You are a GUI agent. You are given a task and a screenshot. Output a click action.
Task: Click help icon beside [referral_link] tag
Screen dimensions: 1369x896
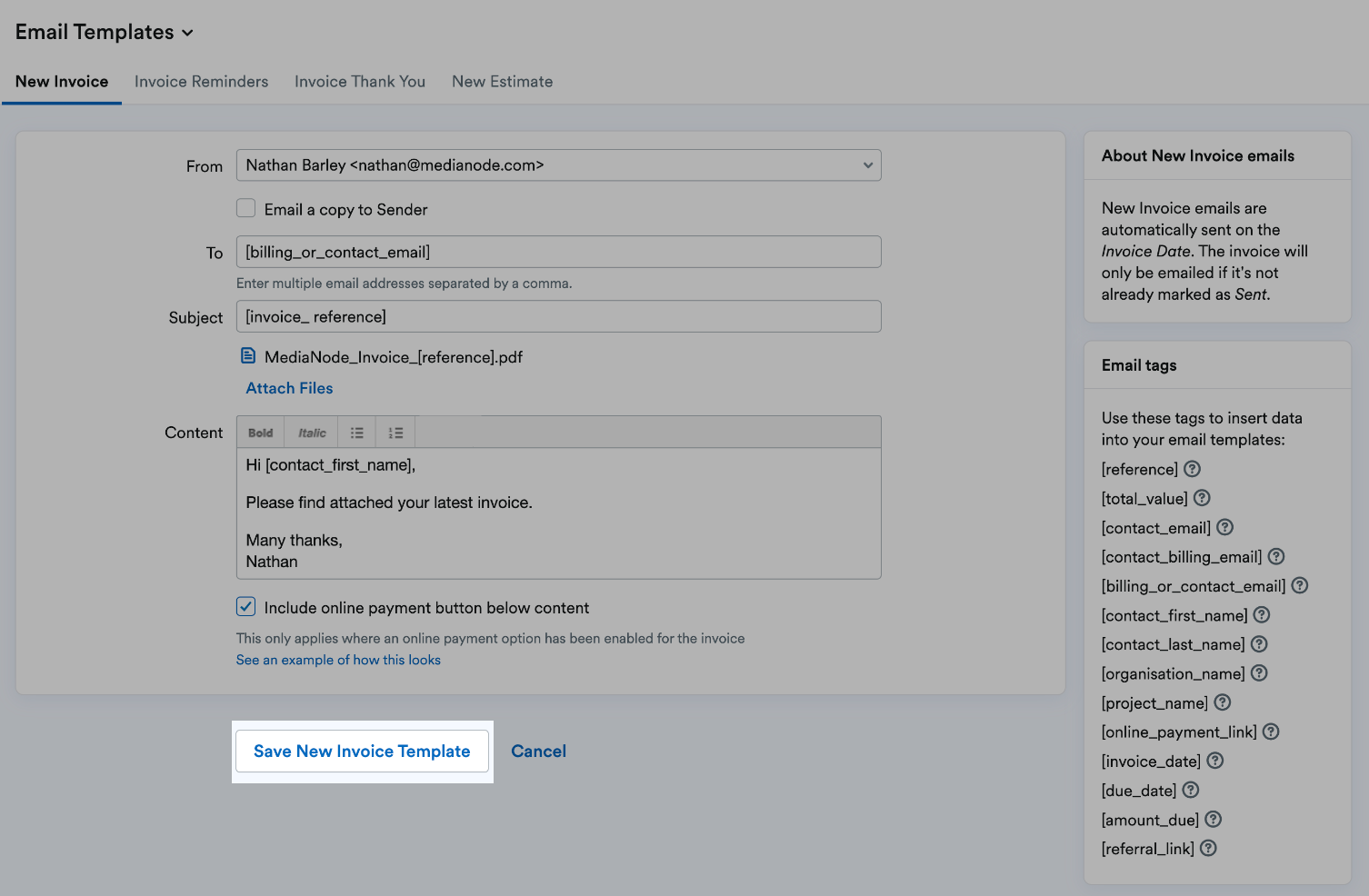point(1208,848)
